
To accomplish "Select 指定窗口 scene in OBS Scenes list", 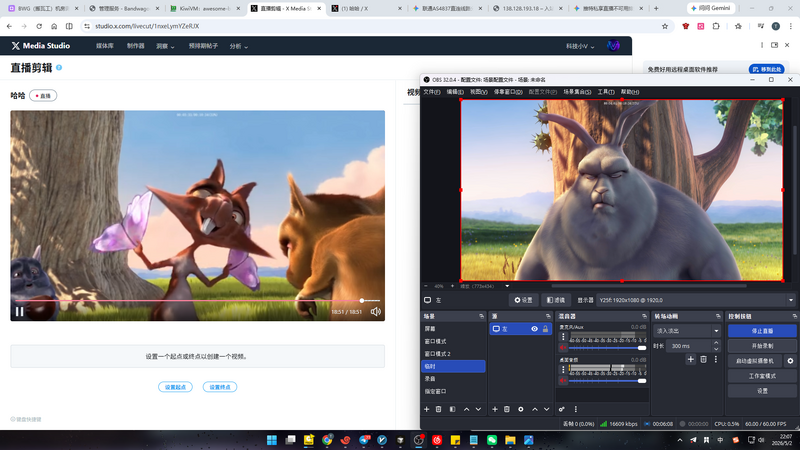I will pyautogui.click(x=453, y=391).
